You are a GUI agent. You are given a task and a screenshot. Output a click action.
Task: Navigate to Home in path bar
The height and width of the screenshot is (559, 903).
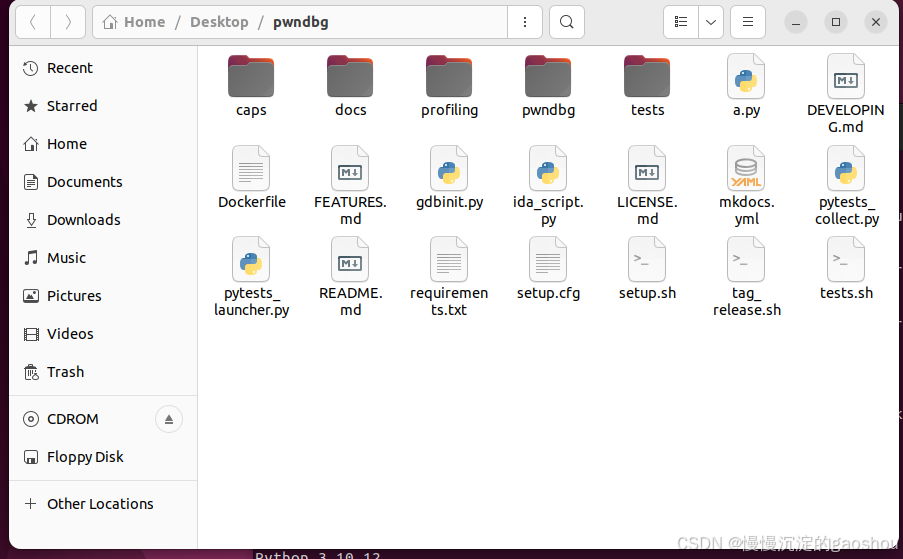134,22
